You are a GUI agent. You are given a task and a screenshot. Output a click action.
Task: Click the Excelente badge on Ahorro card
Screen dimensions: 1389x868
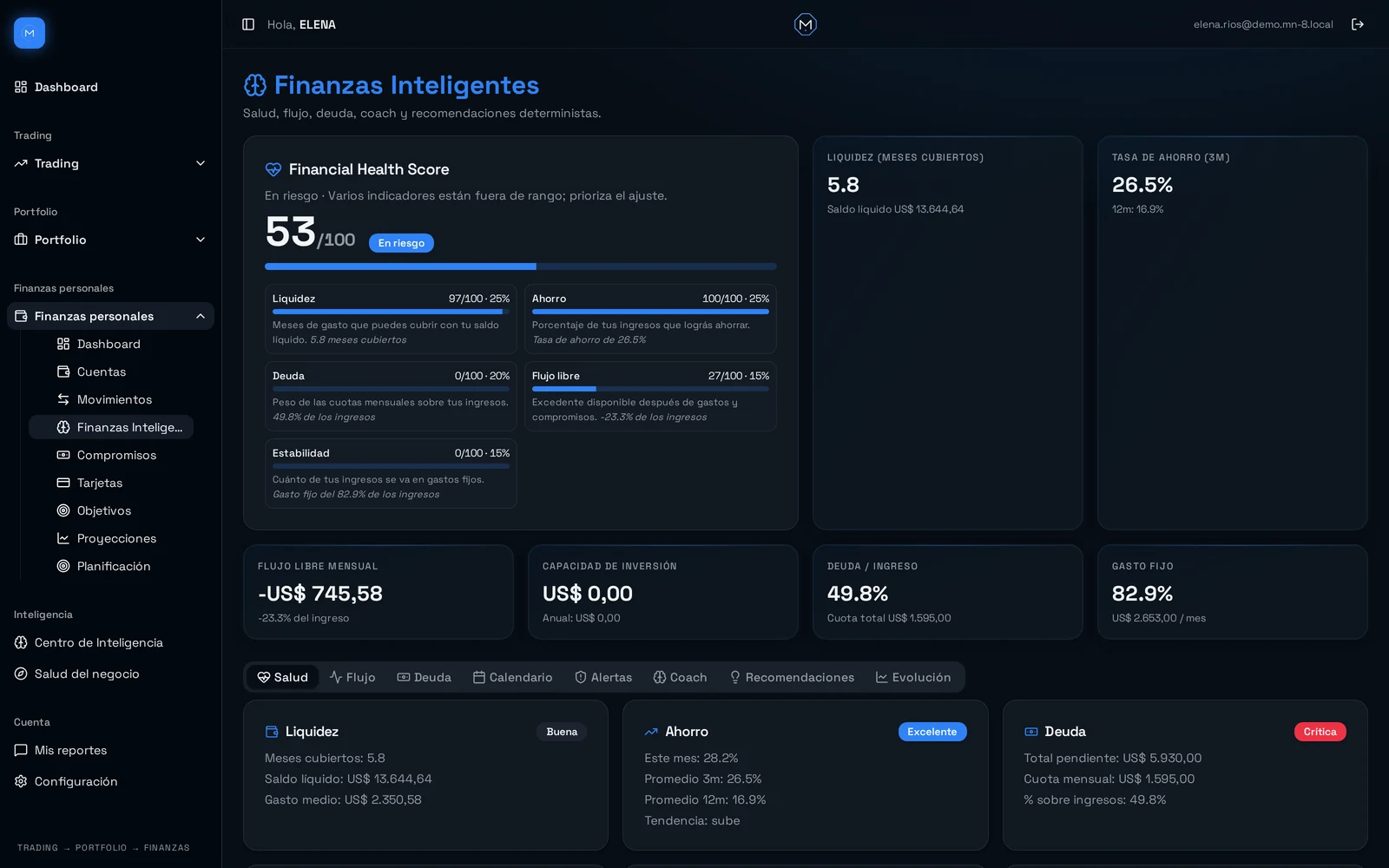[x=932, y=732]
